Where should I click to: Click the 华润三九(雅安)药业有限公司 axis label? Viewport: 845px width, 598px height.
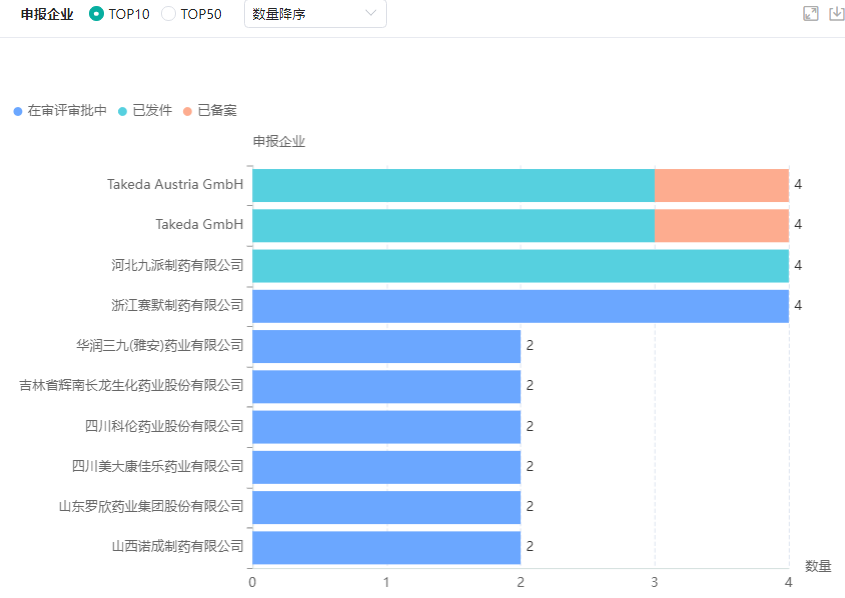(160, 345)
